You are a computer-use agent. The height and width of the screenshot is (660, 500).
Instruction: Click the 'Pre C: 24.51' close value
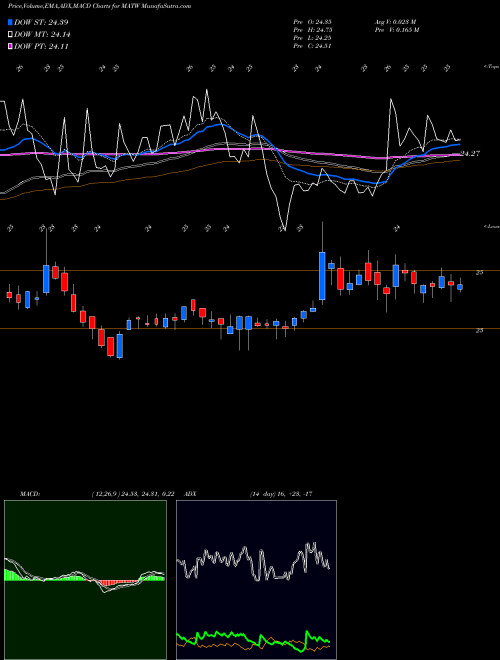click(x=313, y=46)
